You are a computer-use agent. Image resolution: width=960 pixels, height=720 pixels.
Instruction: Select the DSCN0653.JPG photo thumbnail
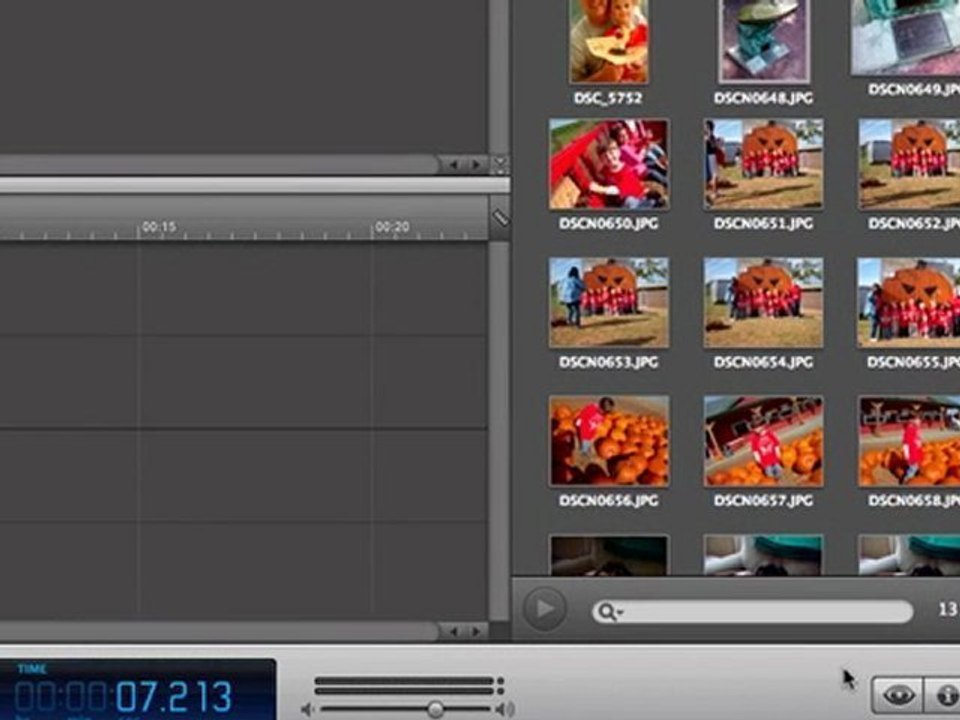[x=609, y=302]
